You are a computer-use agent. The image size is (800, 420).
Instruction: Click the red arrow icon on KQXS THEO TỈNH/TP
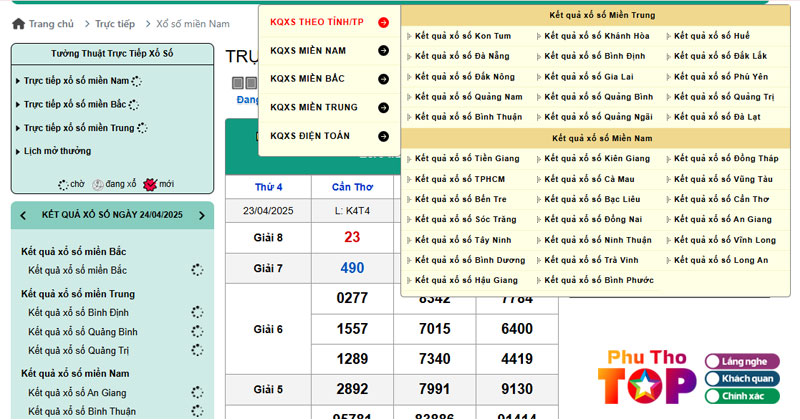(x=384, y=22)
